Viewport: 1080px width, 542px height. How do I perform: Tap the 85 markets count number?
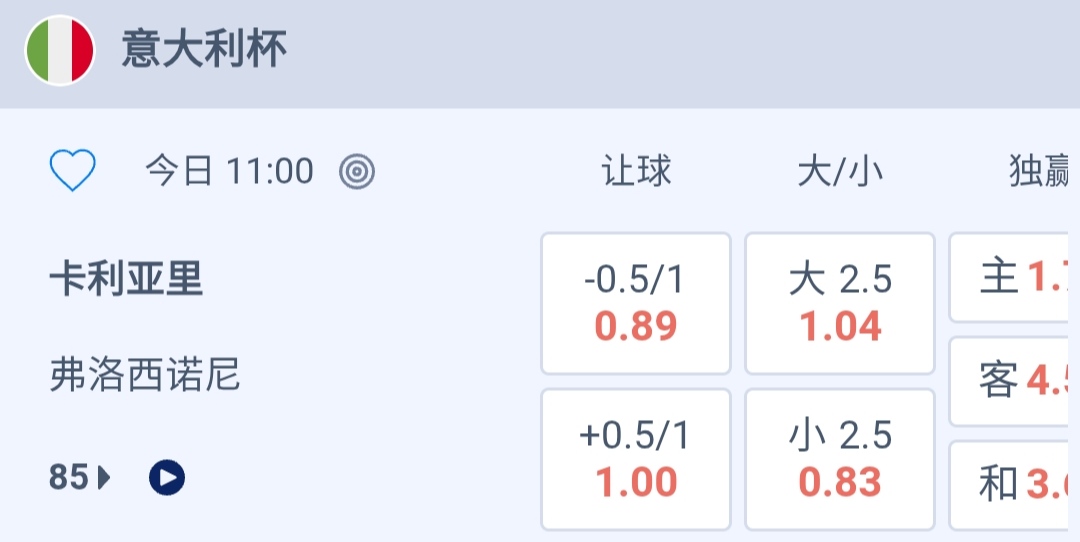(69, 478)
